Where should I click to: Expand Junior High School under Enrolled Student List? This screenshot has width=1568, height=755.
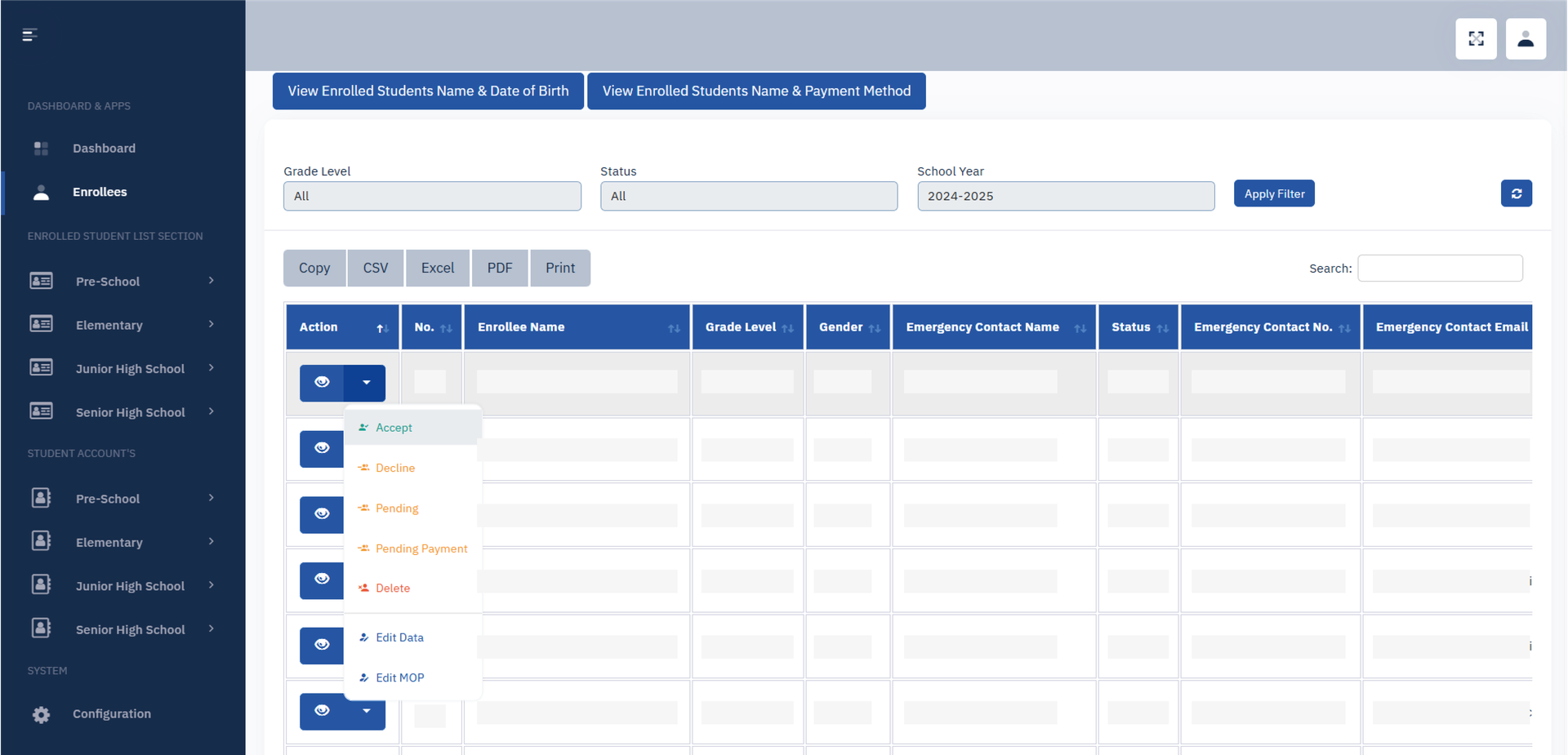tap(130, 369)
